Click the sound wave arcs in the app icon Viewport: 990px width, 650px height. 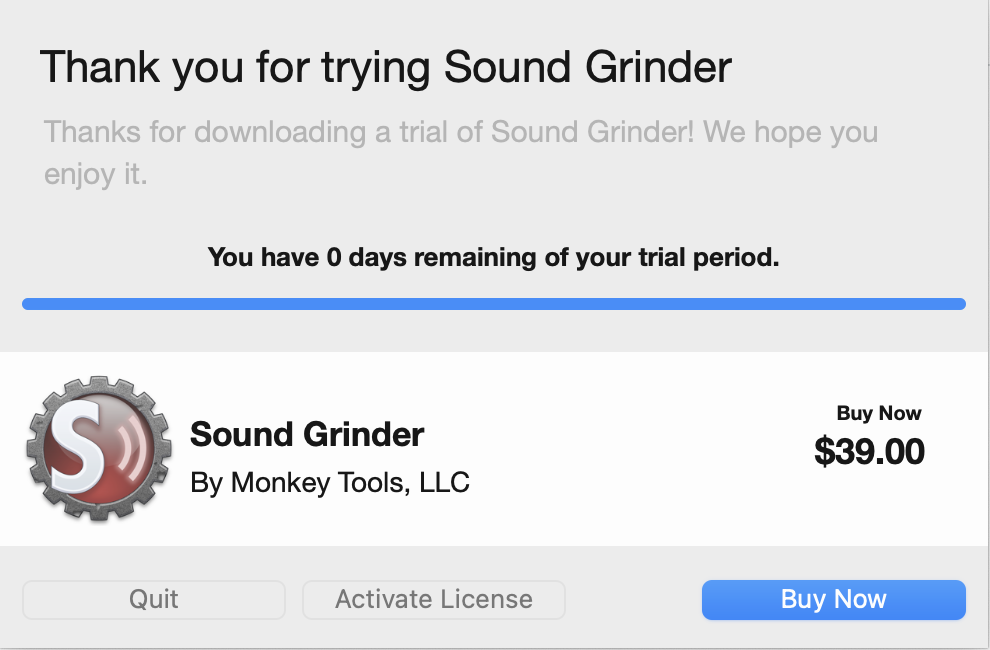click(134, 446)
